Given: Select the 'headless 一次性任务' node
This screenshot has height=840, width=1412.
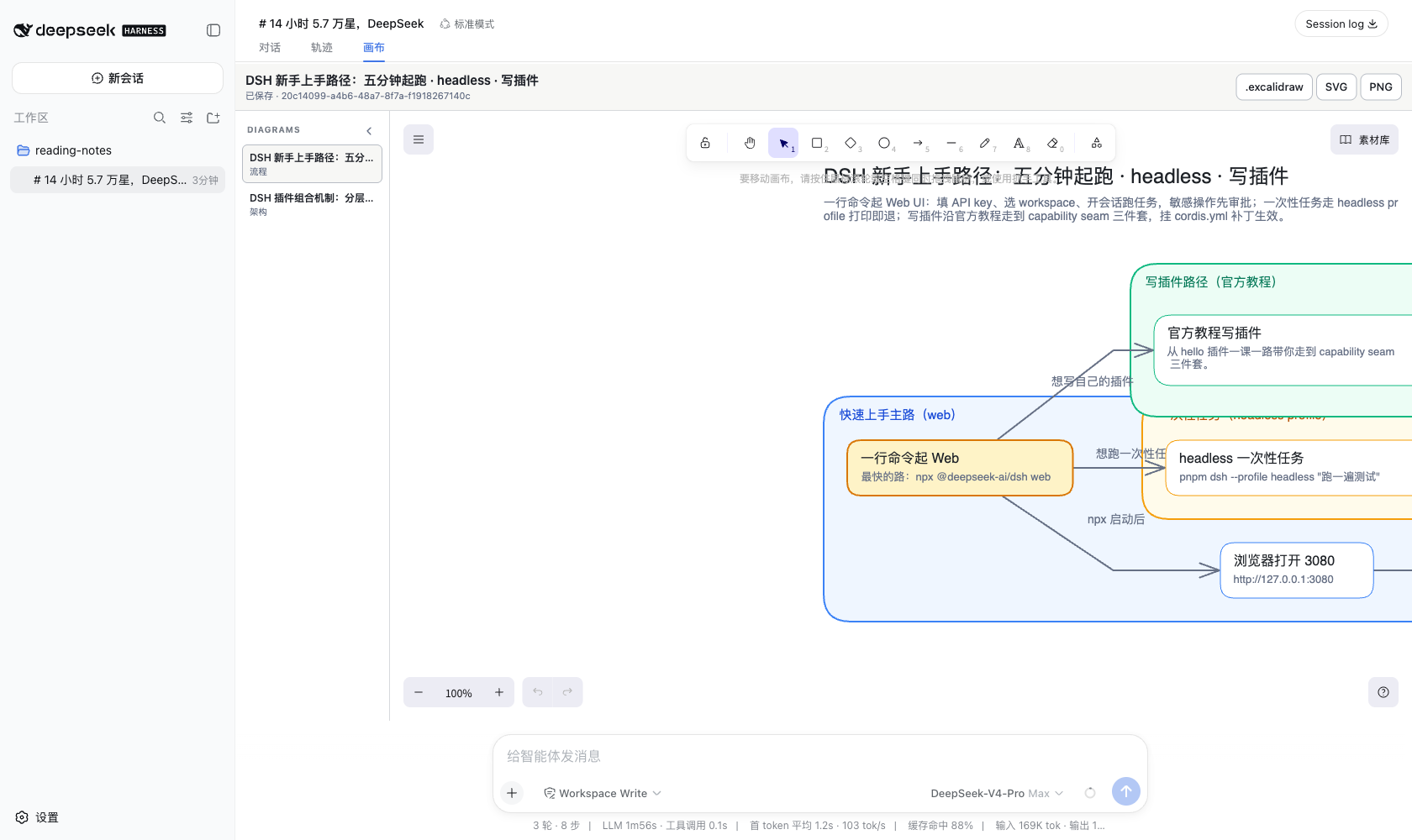Looking at the screenshot, I should coord(1288,468).
